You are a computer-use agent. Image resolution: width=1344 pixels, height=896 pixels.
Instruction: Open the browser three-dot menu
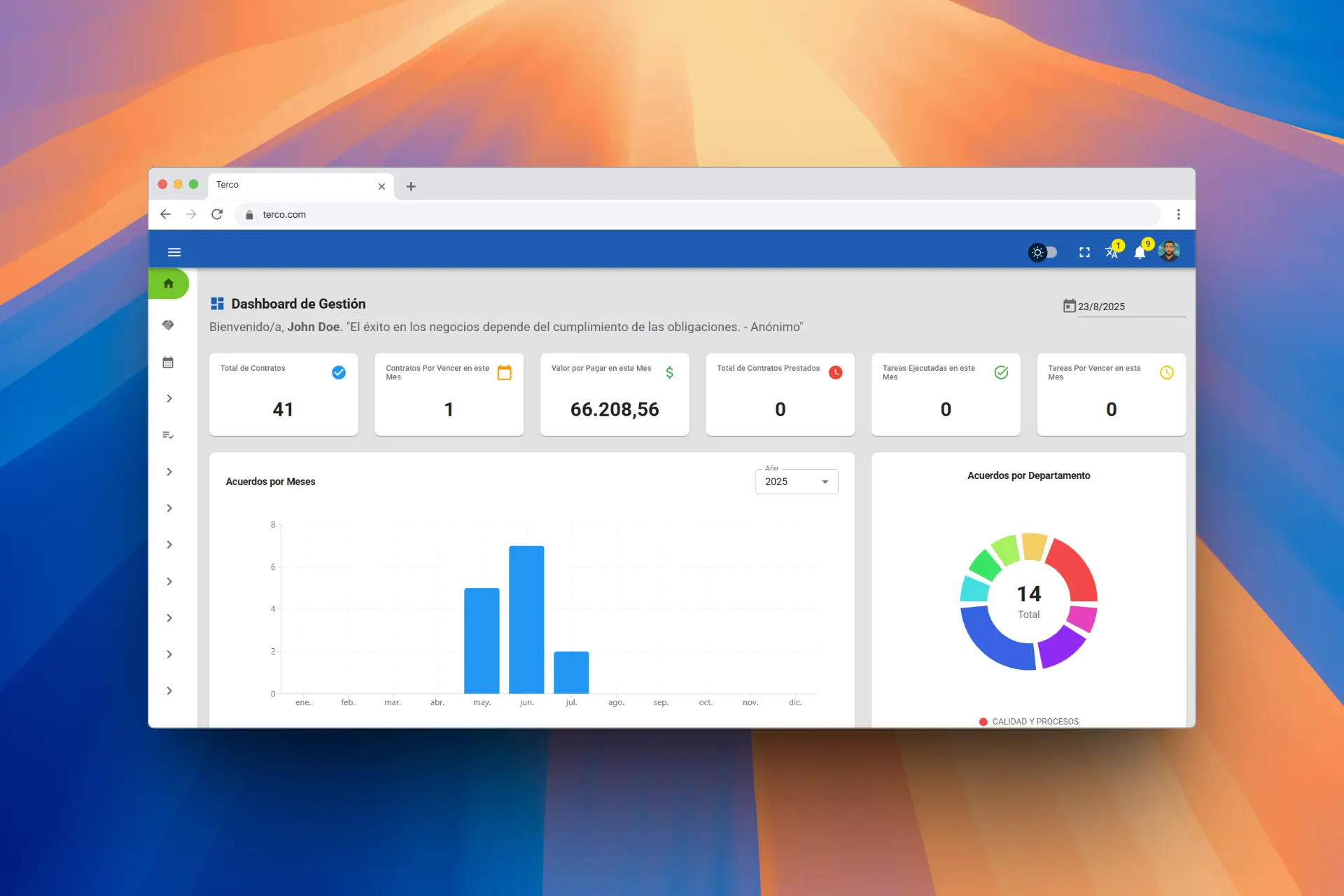pos(1179,214)
